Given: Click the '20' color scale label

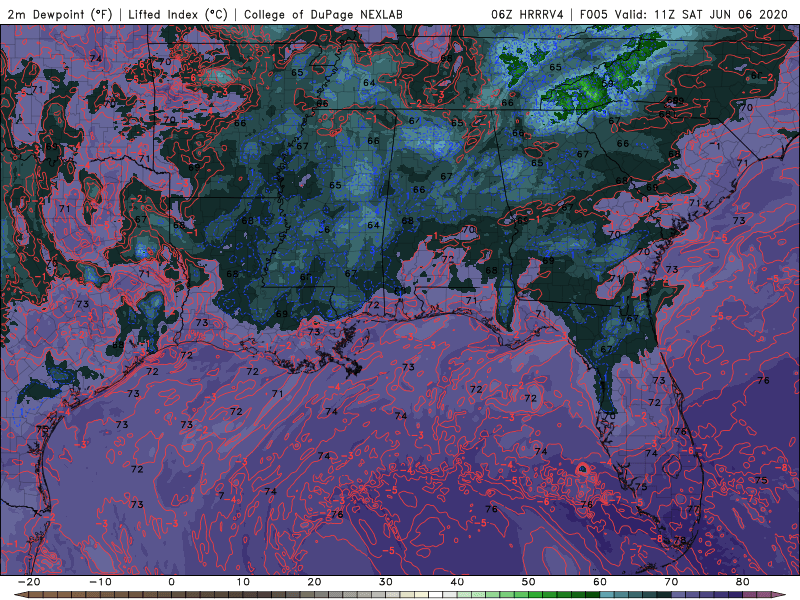Looking at the screenshot, I should tap(314, 582).
